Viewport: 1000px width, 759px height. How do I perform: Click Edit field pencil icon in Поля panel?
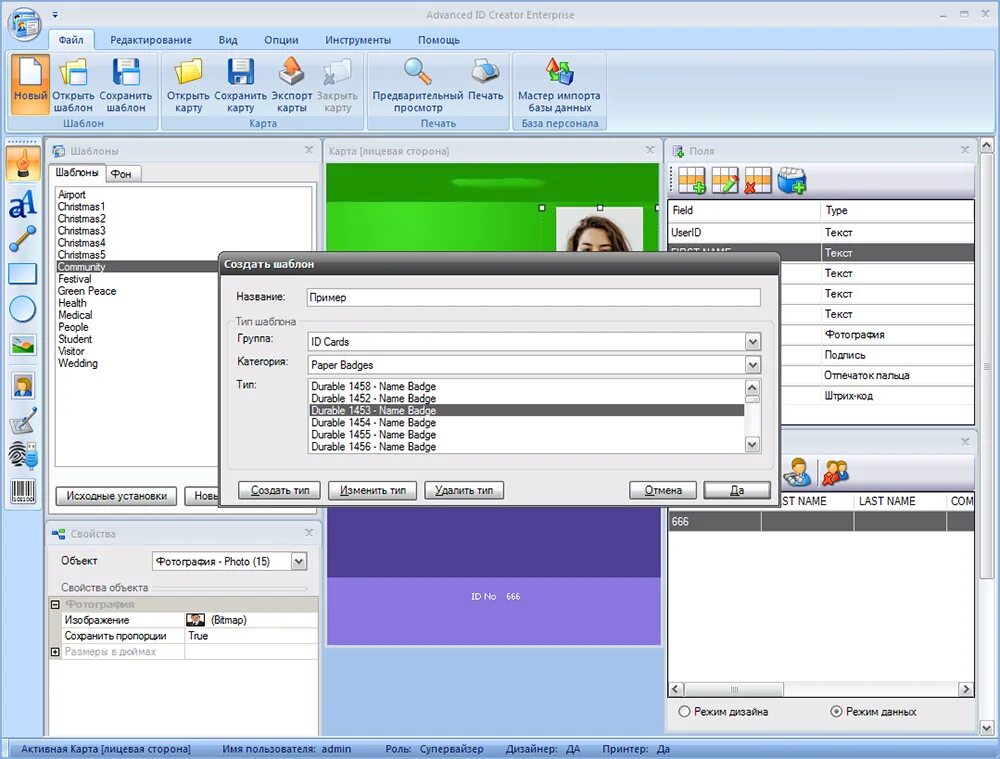coord(724,181)
